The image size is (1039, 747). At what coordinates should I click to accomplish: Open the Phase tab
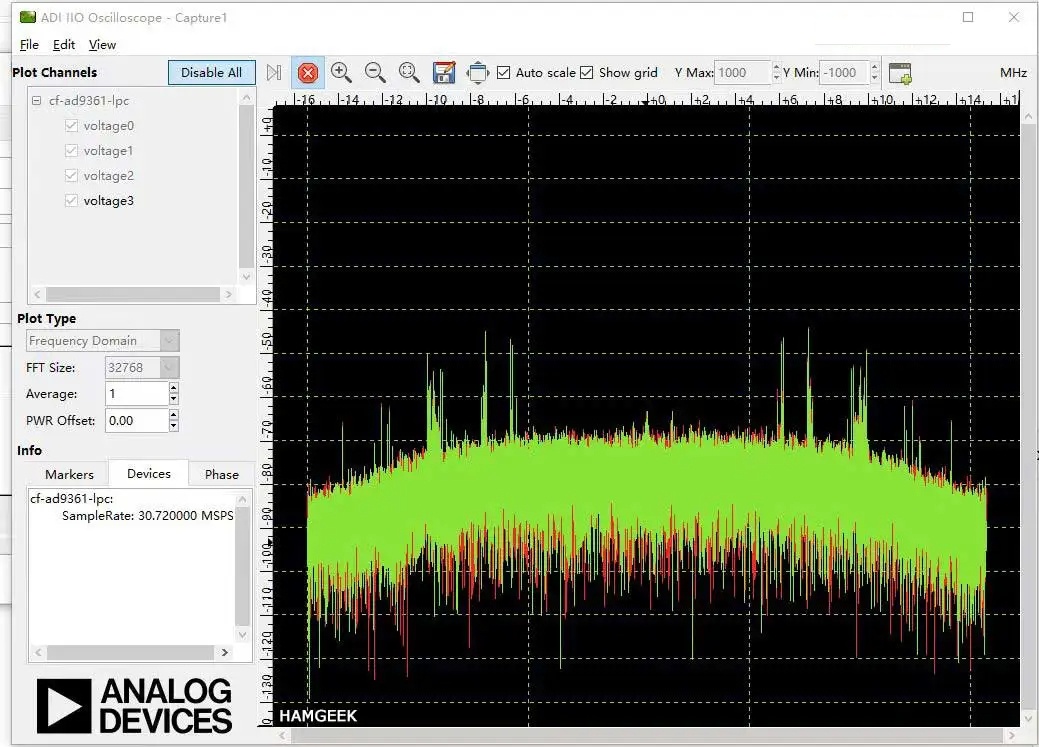pyautogui.click(x=221, y=474)
